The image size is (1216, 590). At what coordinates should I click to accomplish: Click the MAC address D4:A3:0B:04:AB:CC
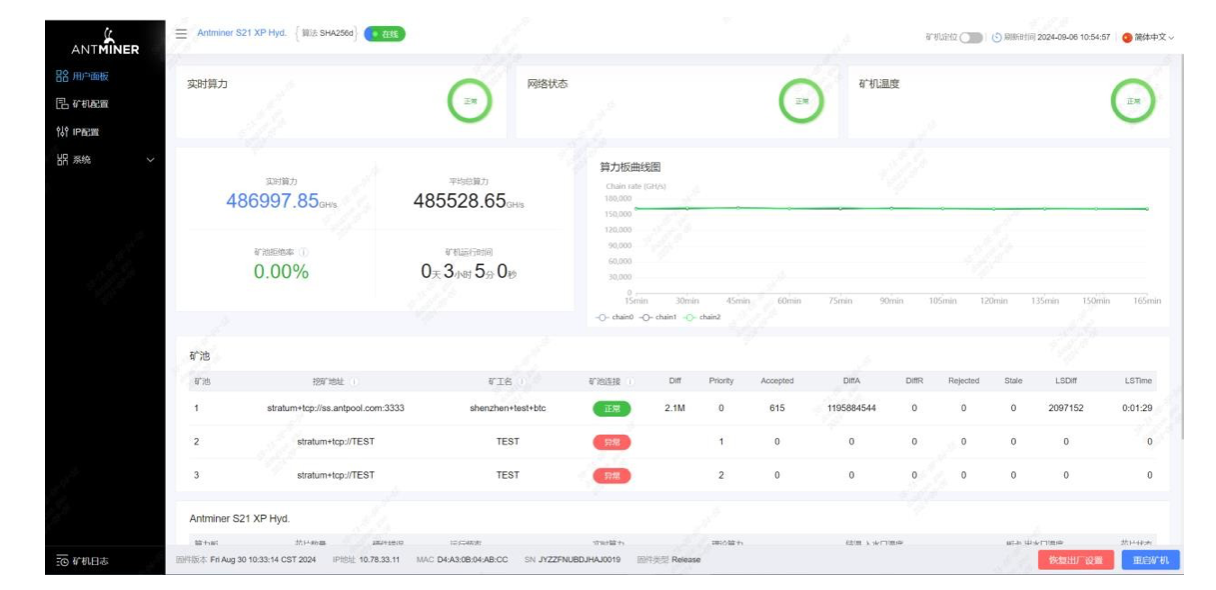point(472,560)
